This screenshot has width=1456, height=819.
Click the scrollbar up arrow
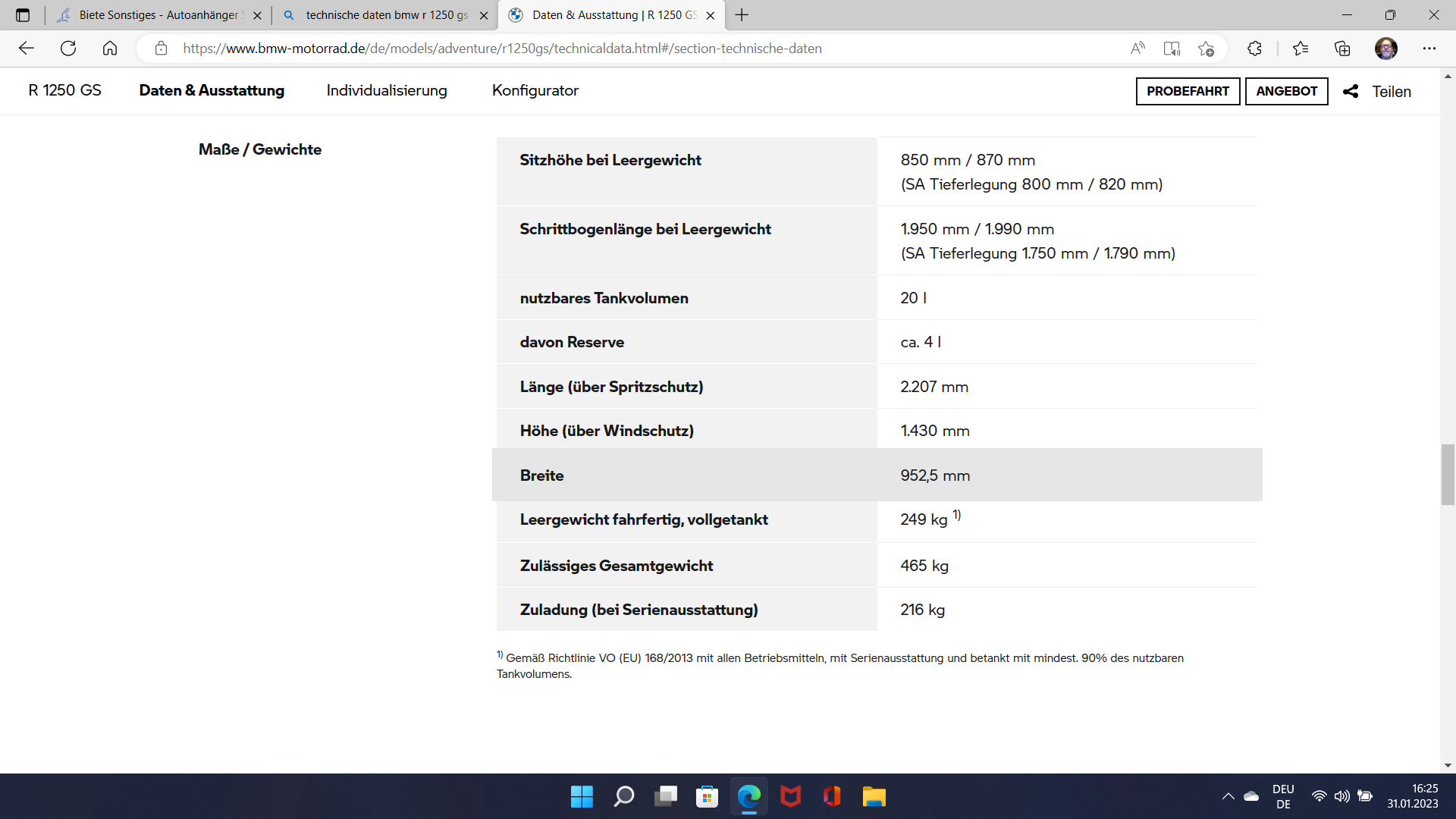(1448, 76)
